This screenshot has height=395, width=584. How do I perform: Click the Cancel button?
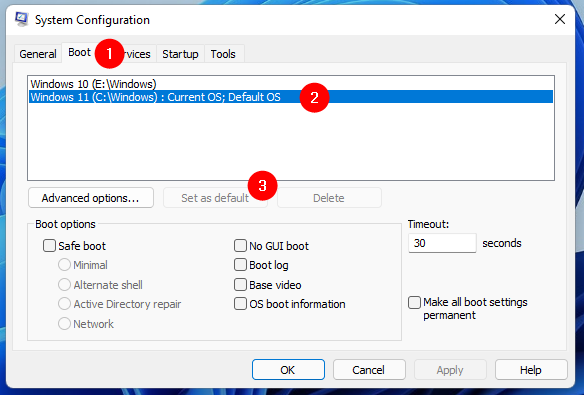tap(369, 370)
